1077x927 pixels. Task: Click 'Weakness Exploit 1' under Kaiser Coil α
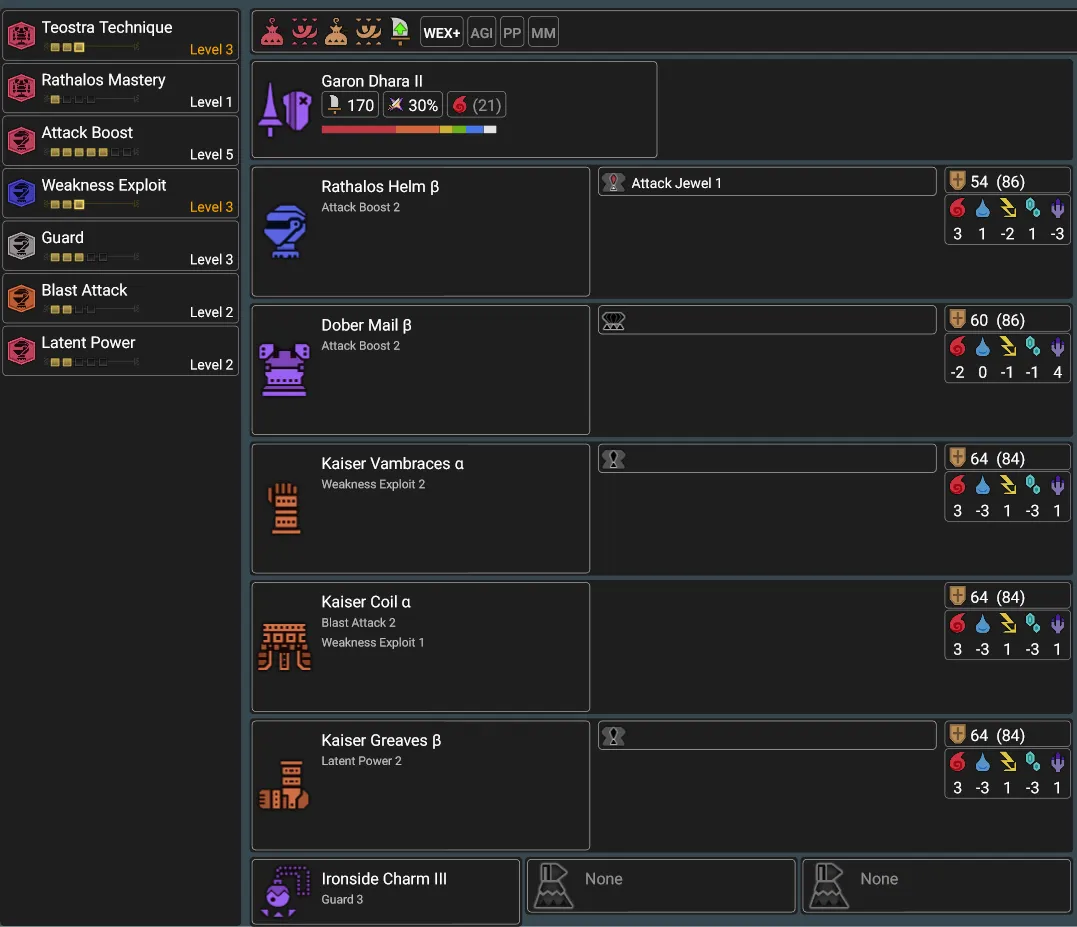coord(372,643)
